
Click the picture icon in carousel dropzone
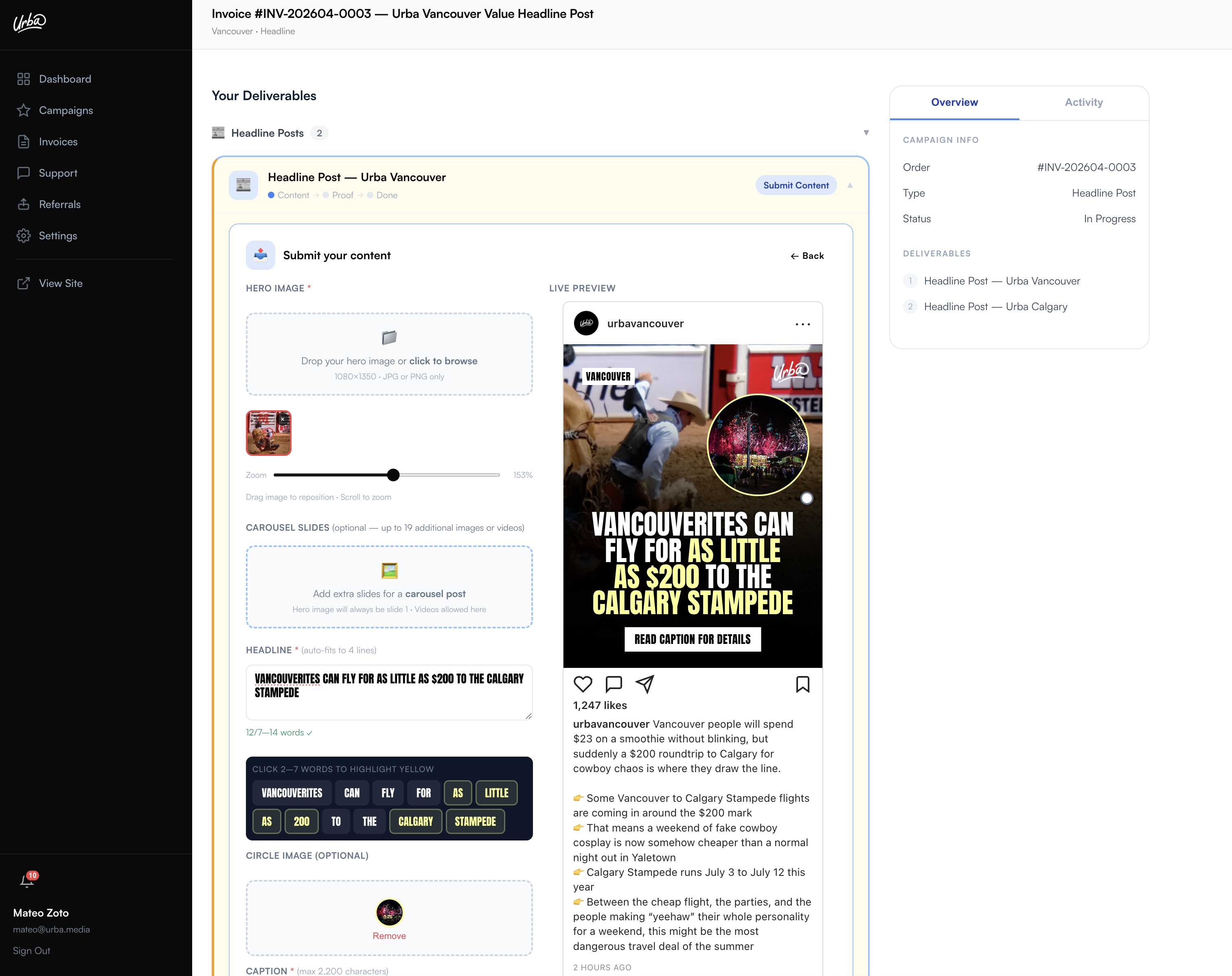click(389, 571)
